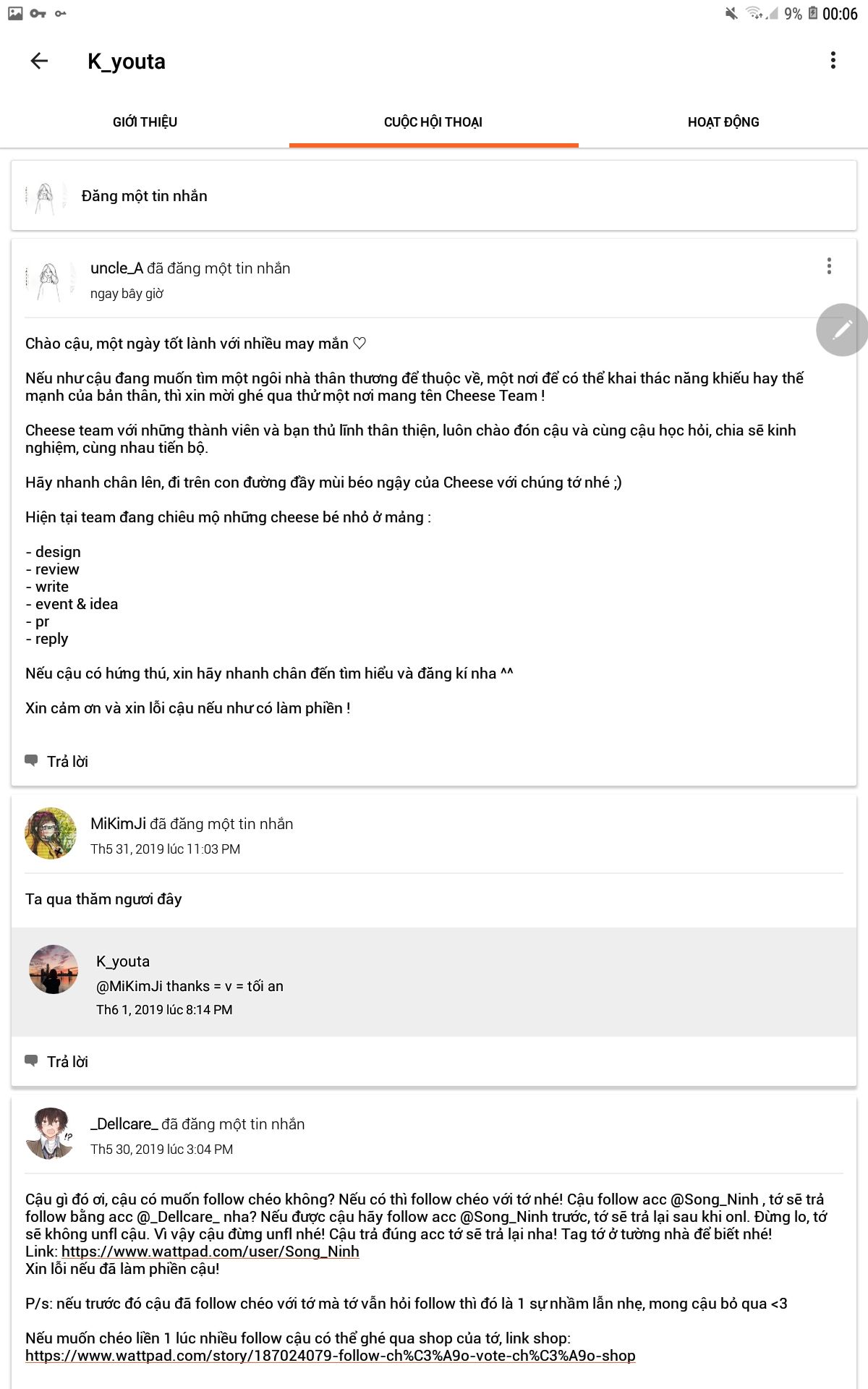Tap the Đăng một tin nhắn field
868x1389 pixels.
coord(434,196)
